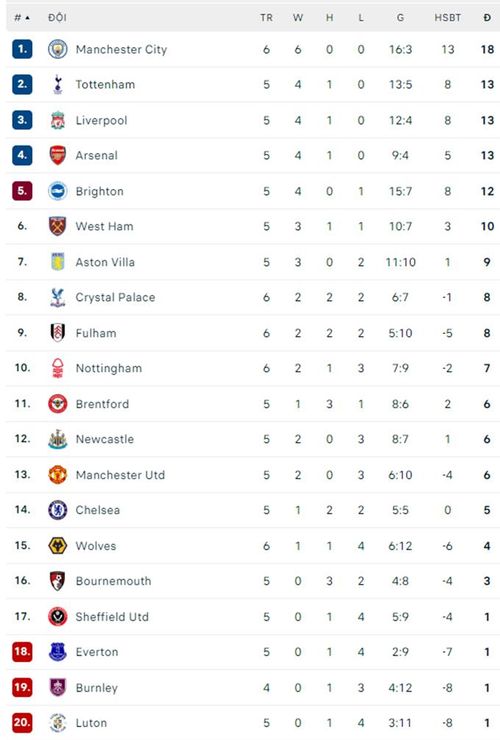This screenshot has width=500, height=740.
Task: Sort standings by the Đ points column
Action: click(x=487, y=18)
